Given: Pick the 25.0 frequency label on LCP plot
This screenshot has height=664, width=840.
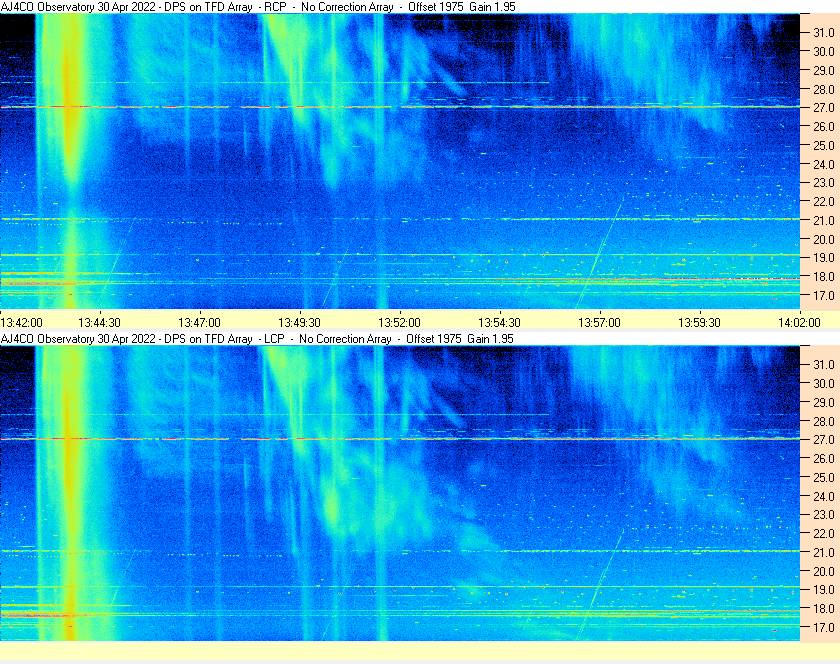Looking at the screenshot, I should (824, 477).
